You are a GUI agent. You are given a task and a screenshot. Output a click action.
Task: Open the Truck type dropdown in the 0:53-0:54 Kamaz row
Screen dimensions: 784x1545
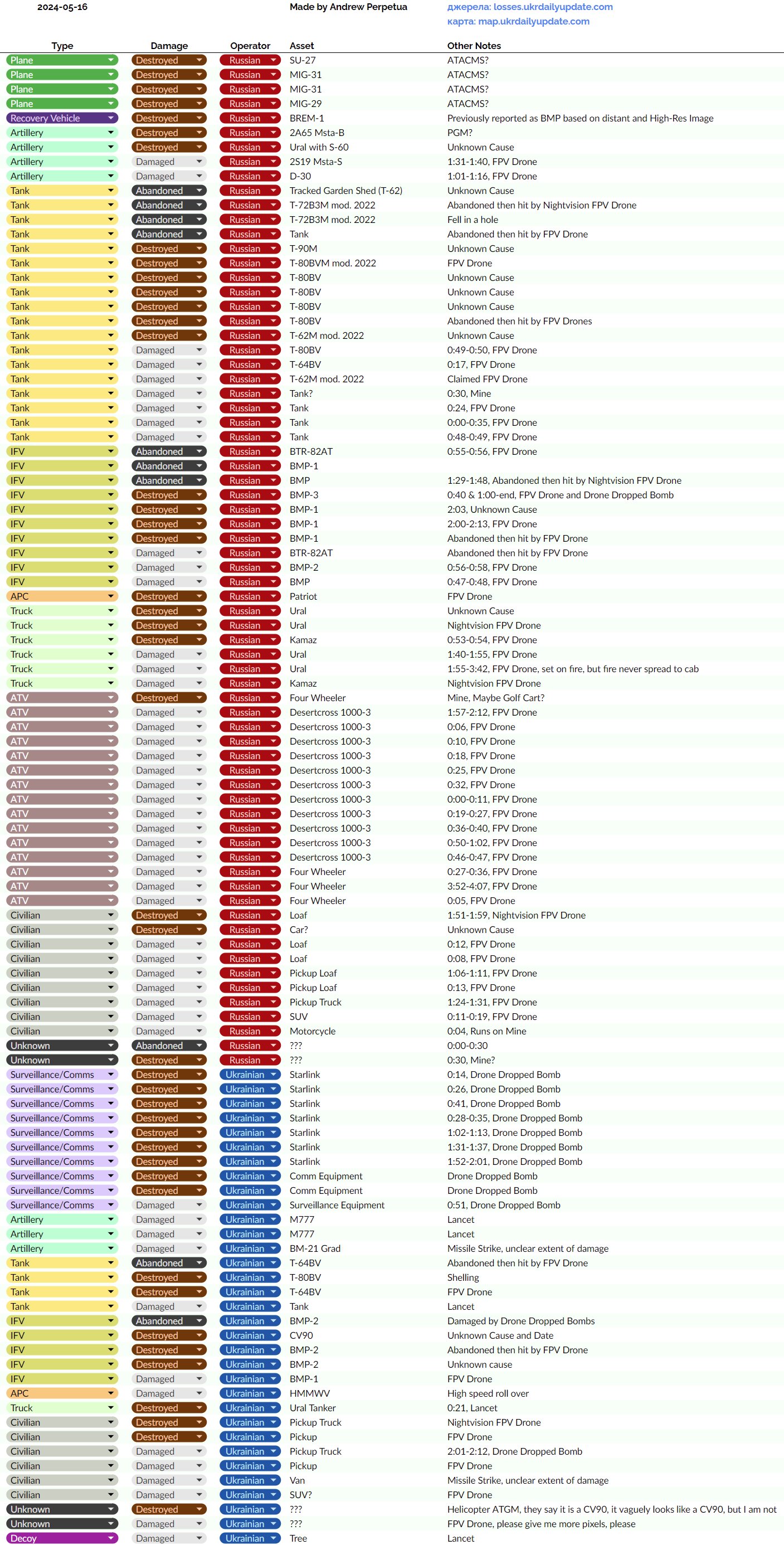(62, 640)
